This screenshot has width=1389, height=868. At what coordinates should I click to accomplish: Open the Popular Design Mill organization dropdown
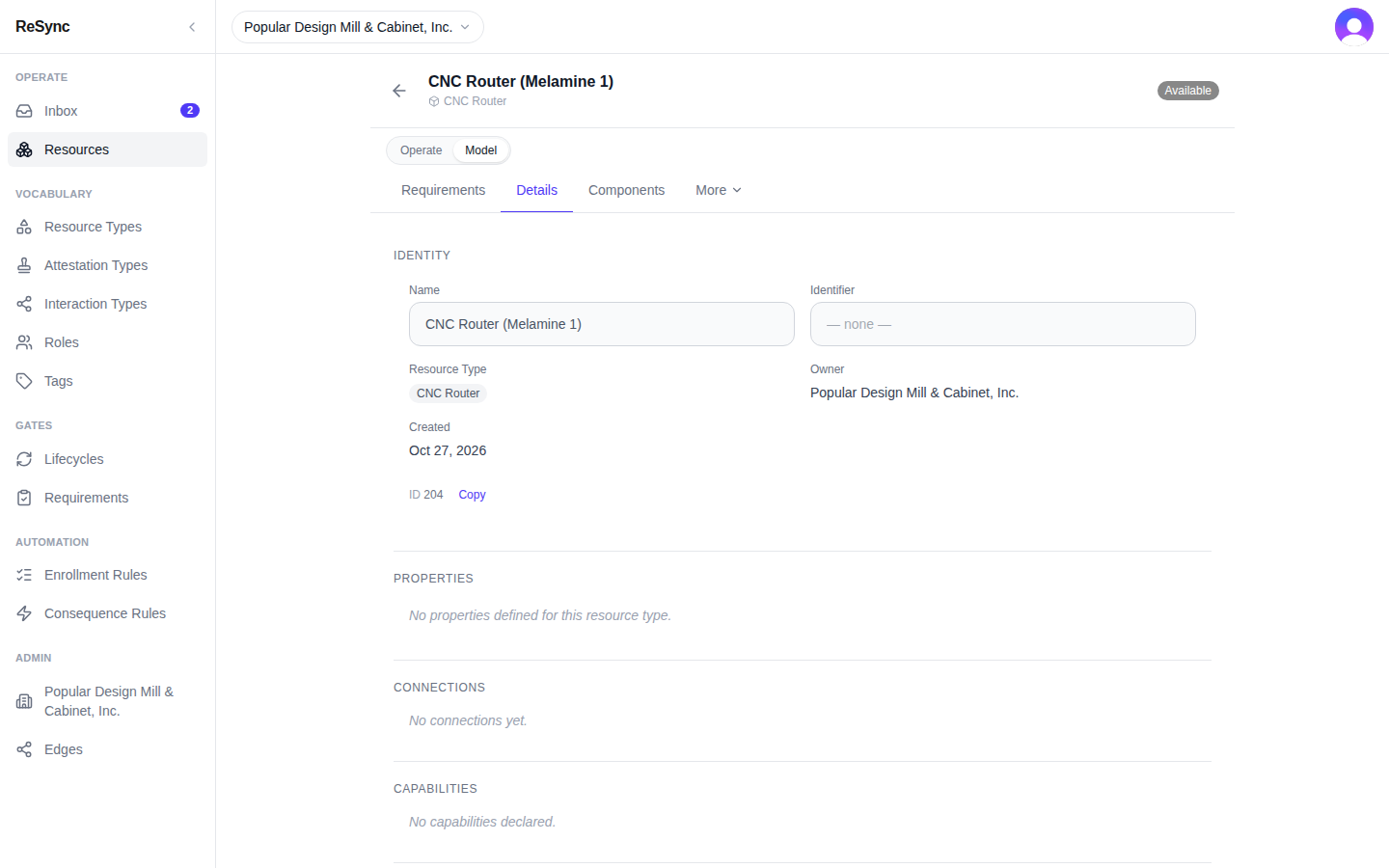click(357, 27)
